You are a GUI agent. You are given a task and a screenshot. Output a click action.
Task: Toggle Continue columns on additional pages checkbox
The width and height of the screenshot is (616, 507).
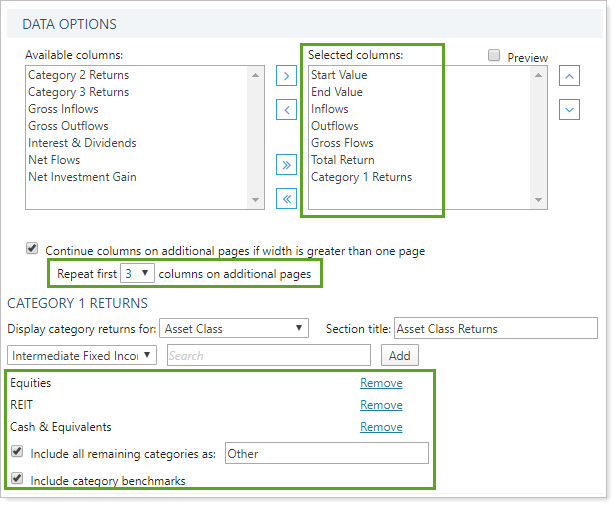[33, 250]
